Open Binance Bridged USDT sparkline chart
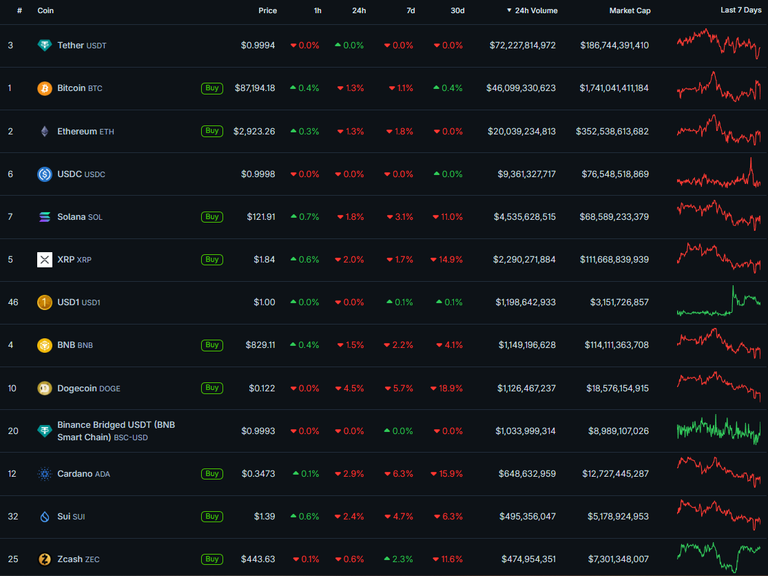Viewport: 768px width, 576px height. point(719,430)
